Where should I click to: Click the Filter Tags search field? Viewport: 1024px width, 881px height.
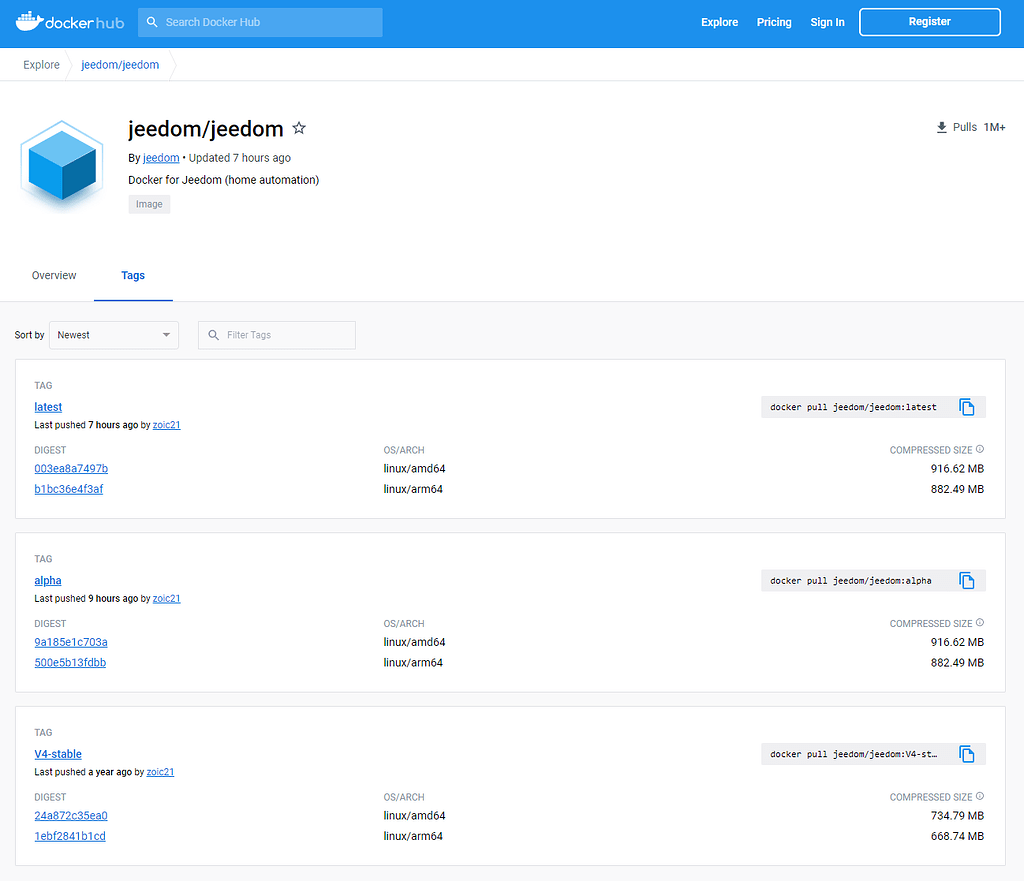pyautogui.click(x=276, y=335)
